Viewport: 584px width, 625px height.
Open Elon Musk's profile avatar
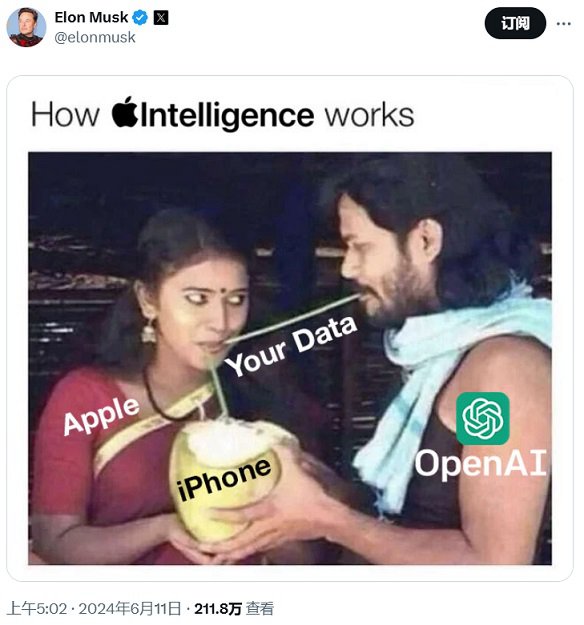pyautogui.click(x=26, y=27)
